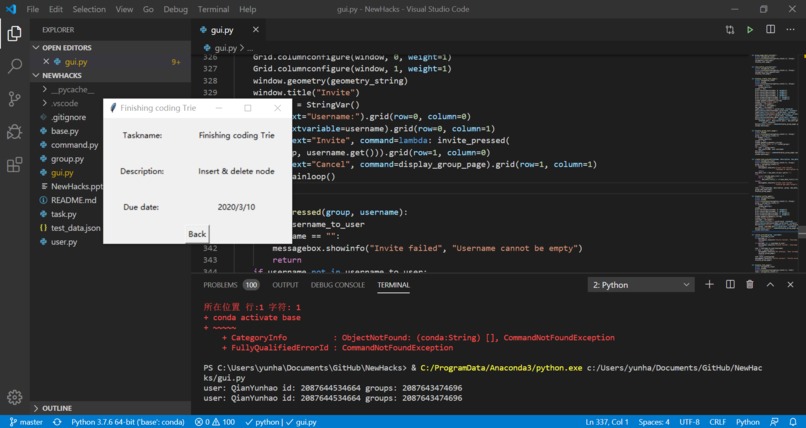
Task: Open the Extensions view
Action: 14,164
